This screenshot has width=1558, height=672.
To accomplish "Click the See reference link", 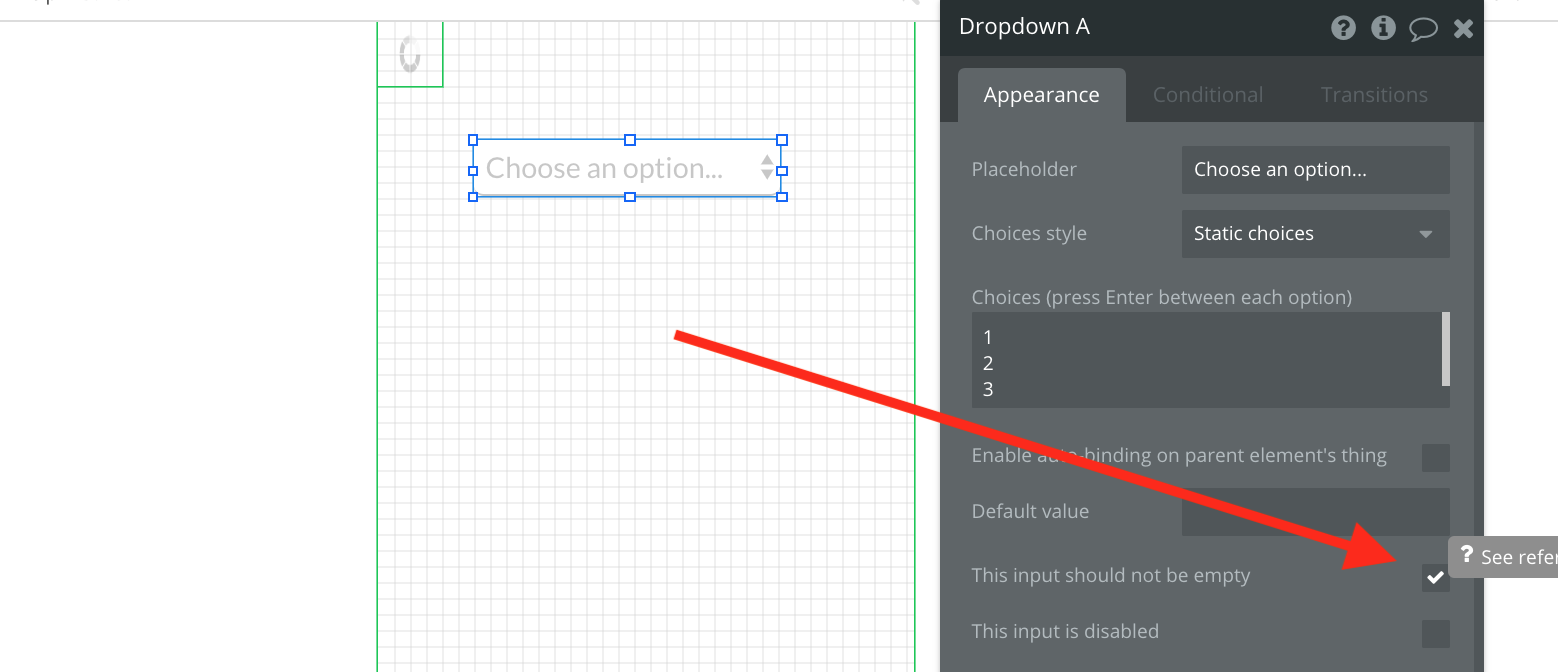I will pyautogui.click(x=1519, y=557).
